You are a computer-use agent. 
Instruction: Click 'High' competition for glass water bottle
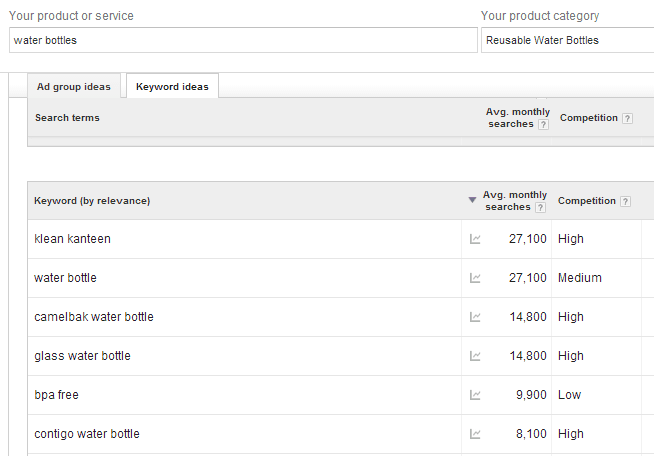[571, 356]
